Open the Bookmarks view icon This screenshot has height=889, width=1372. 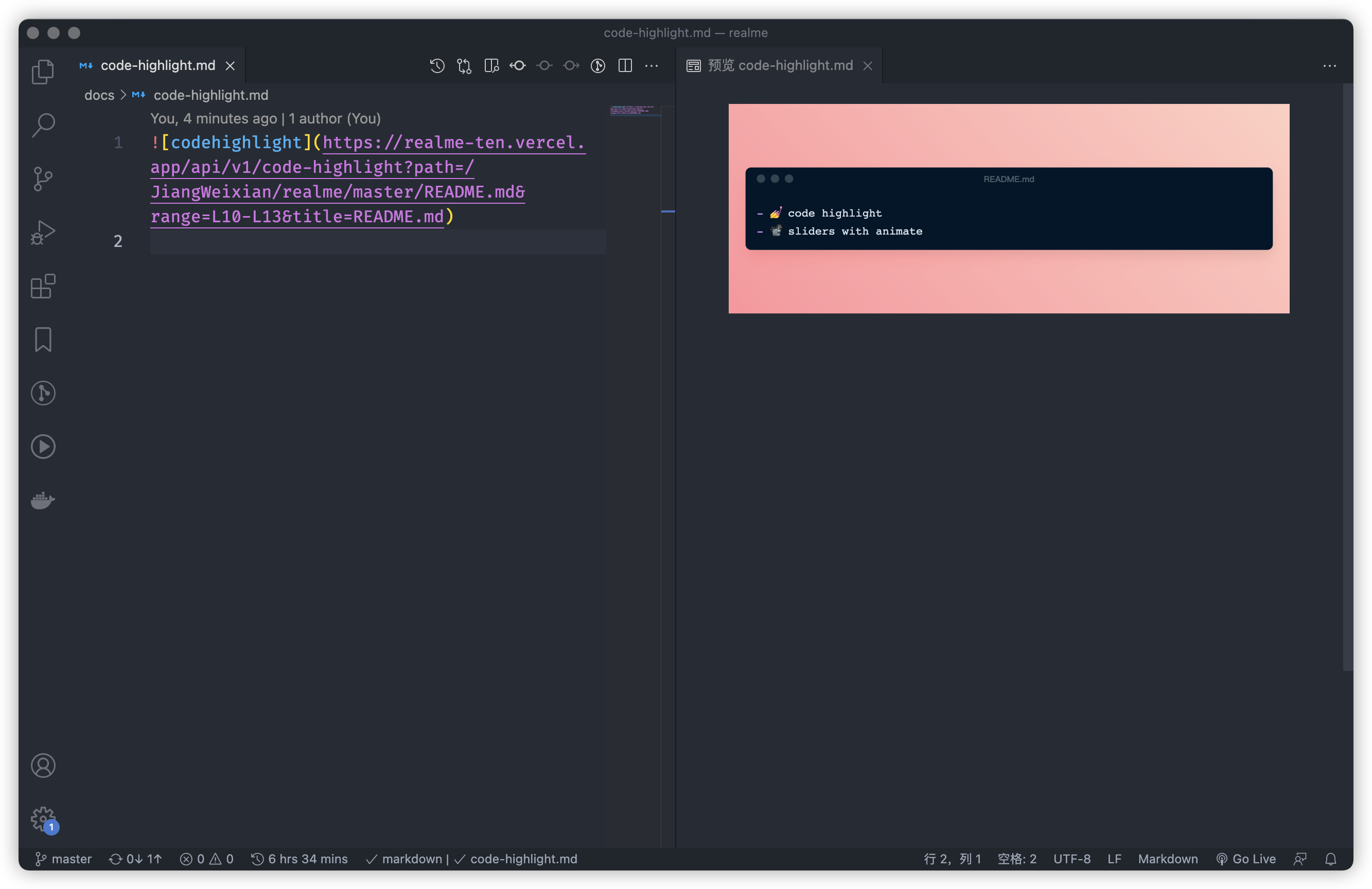point(43,340)
